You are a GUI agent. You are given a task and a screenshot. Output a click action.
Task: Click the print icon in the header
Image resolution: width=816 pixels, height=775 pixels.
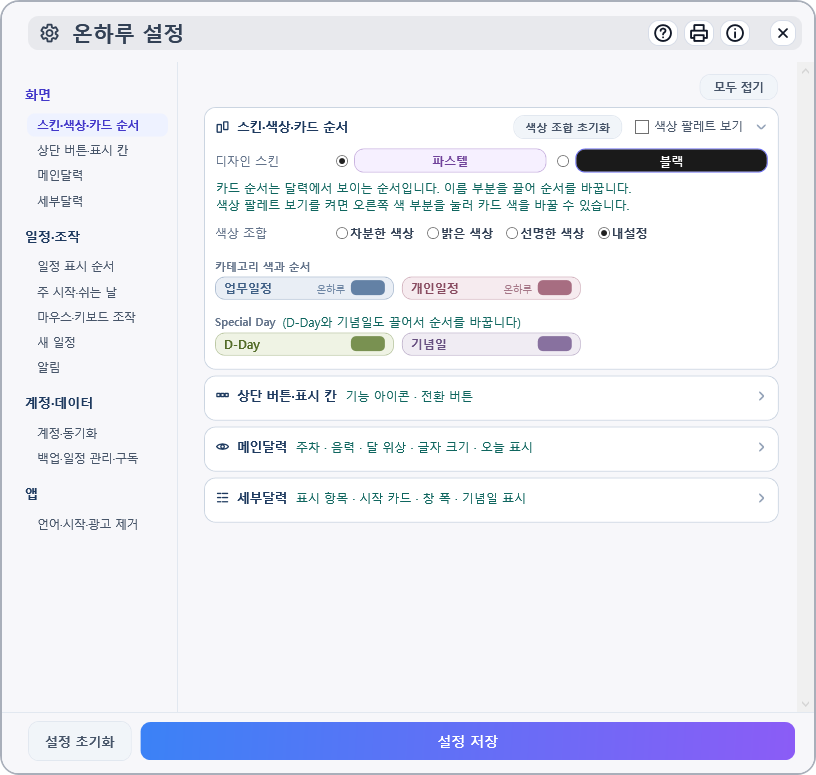click(x=698, y=33)
